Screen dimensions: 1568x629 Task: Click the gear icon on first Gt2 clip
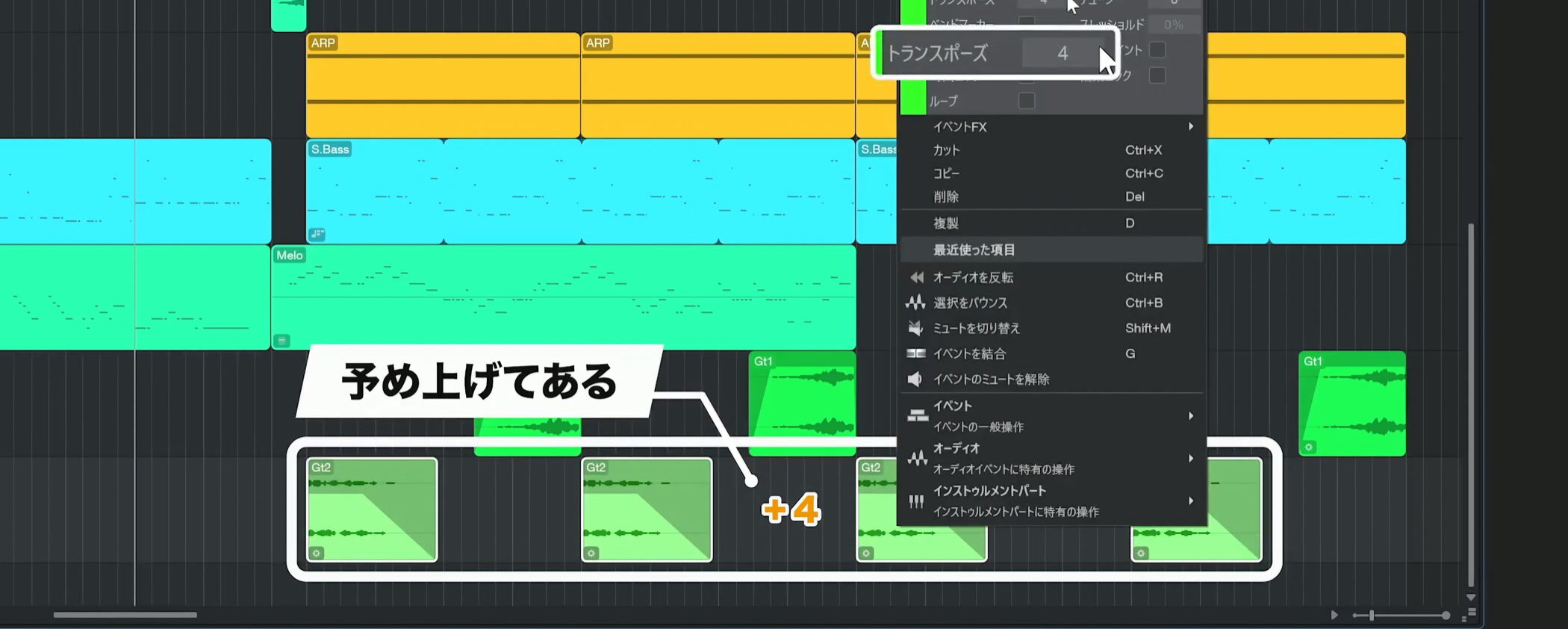[x=317, y=554]
